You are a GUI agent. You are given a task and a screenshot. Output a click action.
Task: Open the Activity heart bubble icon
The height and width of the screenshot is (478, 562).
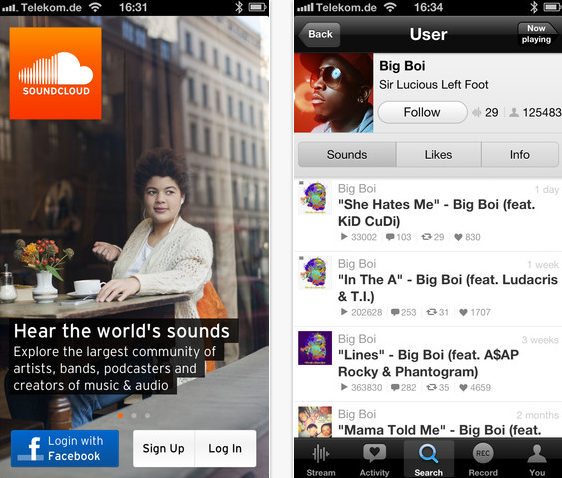[374, 453]
